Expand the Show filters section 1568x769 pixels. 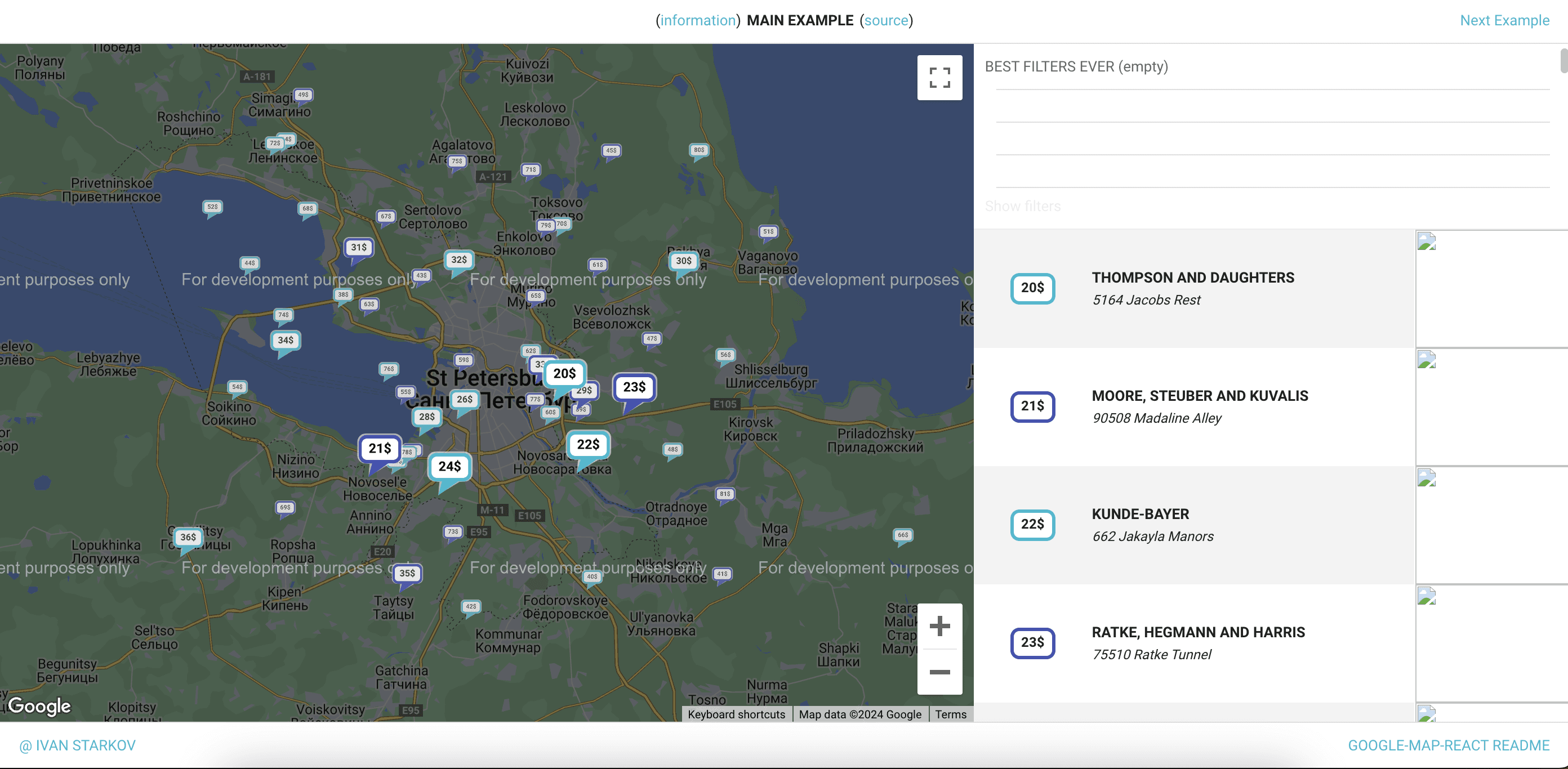point(1022,206)
